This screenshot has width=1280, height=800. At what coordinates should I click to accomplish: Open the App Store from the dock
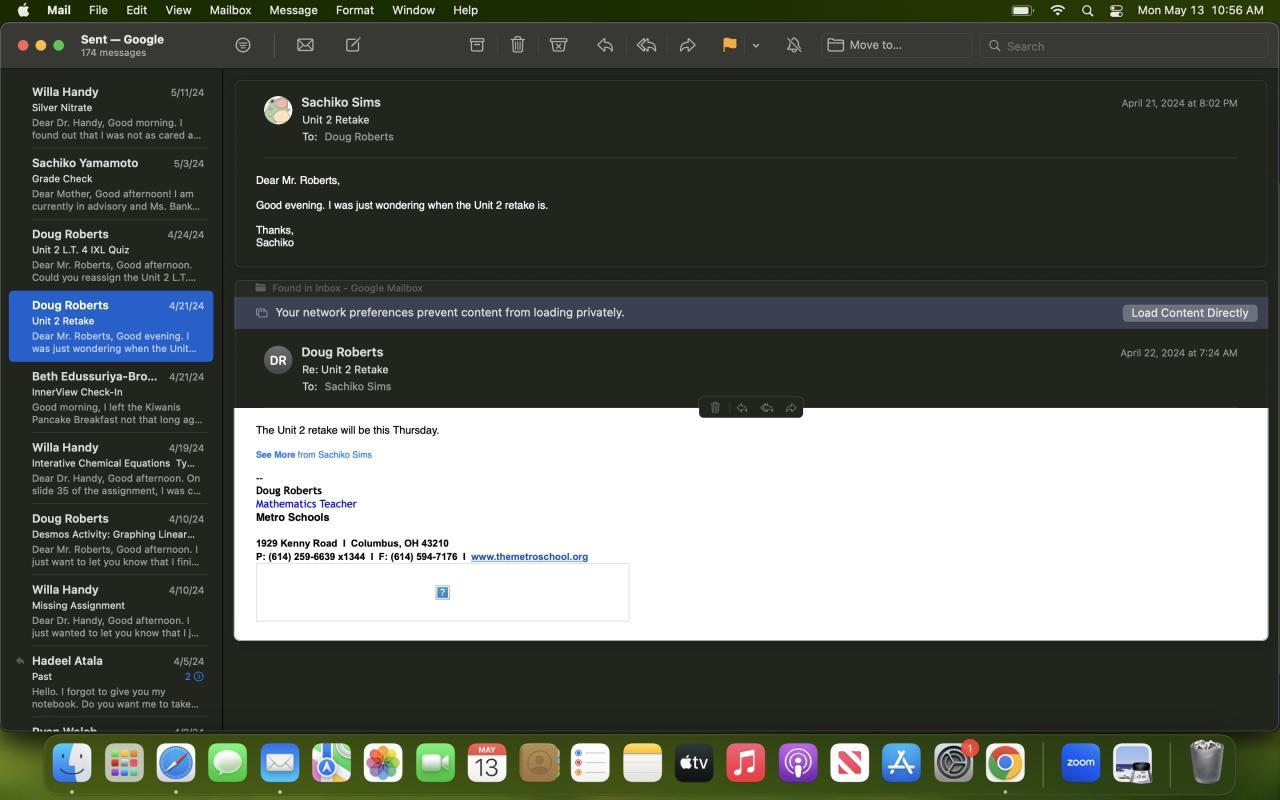pyautogui.click(x=901, y=763)
